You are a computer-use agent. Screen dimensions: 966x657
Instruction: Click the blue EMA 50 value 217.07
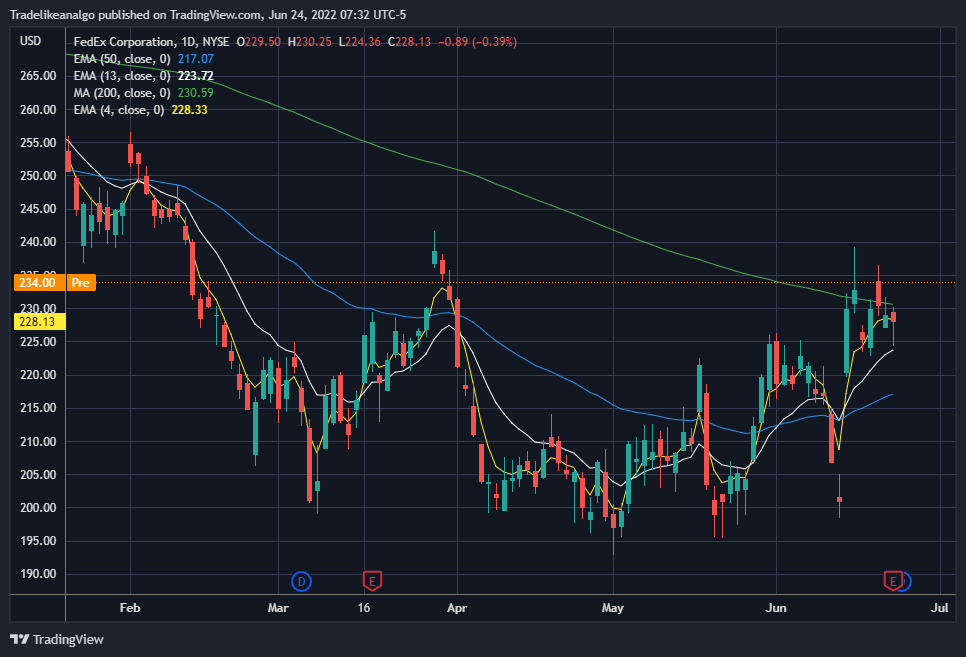[196, 59]
